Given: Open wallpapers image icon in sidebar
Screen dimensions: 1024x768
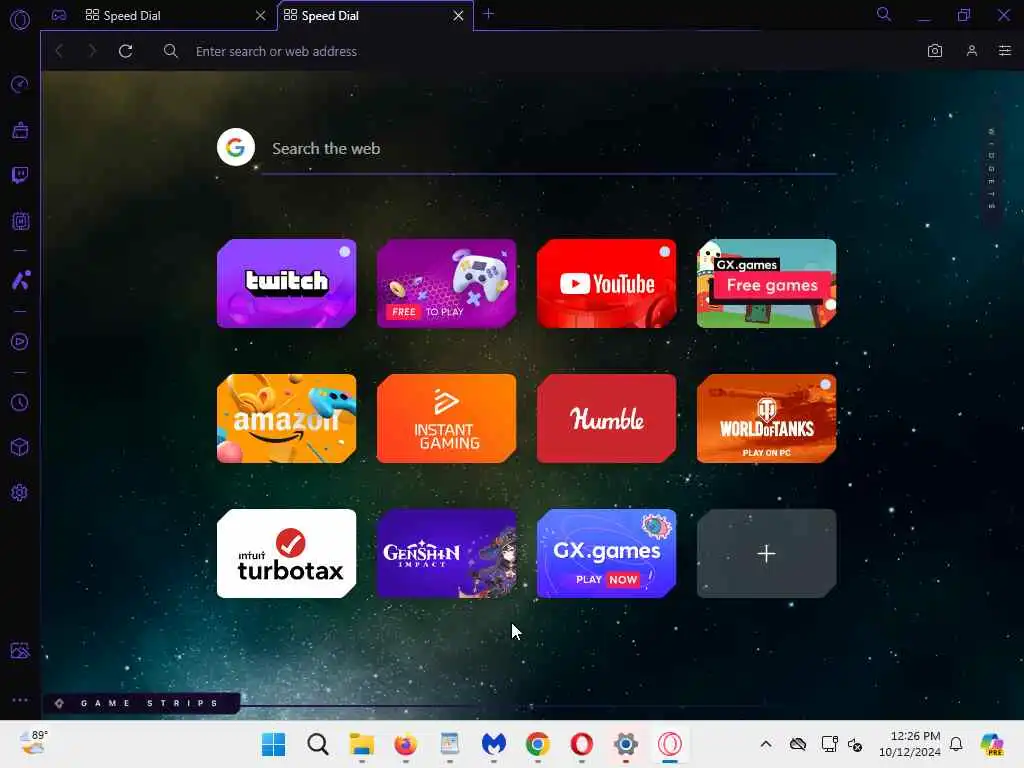Looking at the screenshot, I should (20, 650).
